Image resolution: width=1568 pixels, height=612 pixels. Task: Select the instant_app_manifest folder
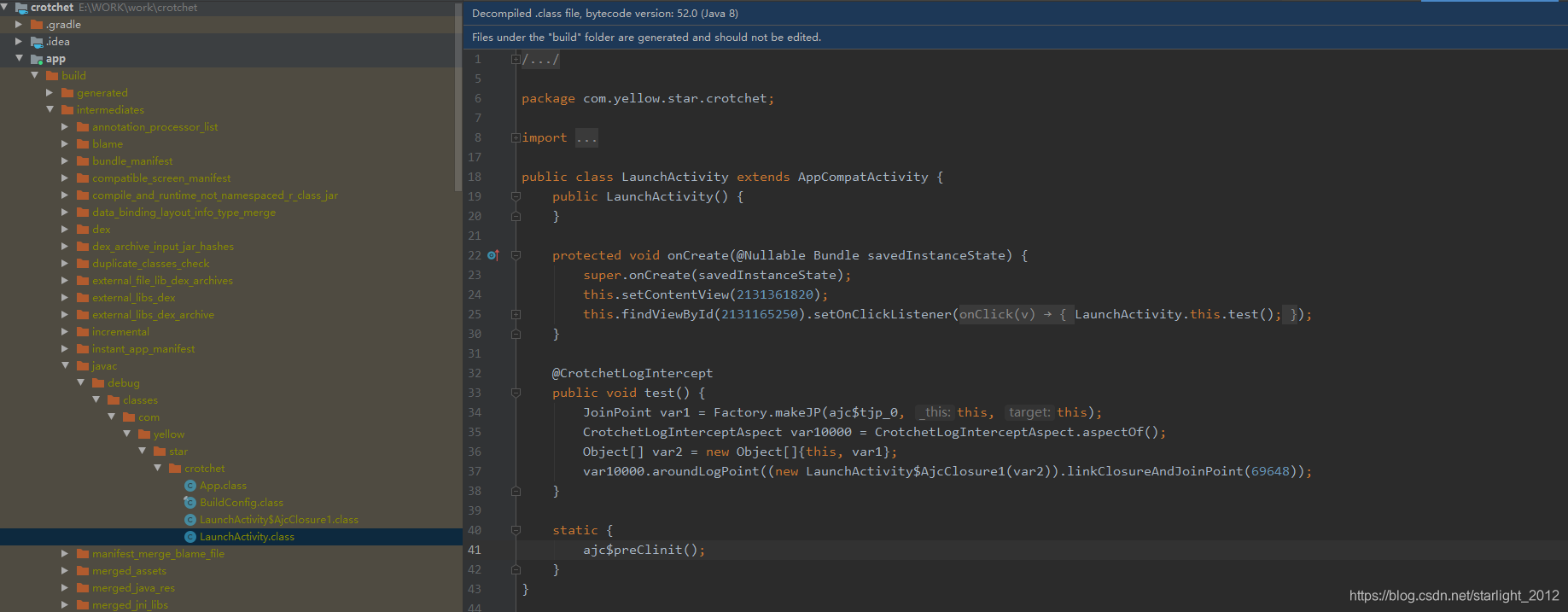[x=143, y=349]
